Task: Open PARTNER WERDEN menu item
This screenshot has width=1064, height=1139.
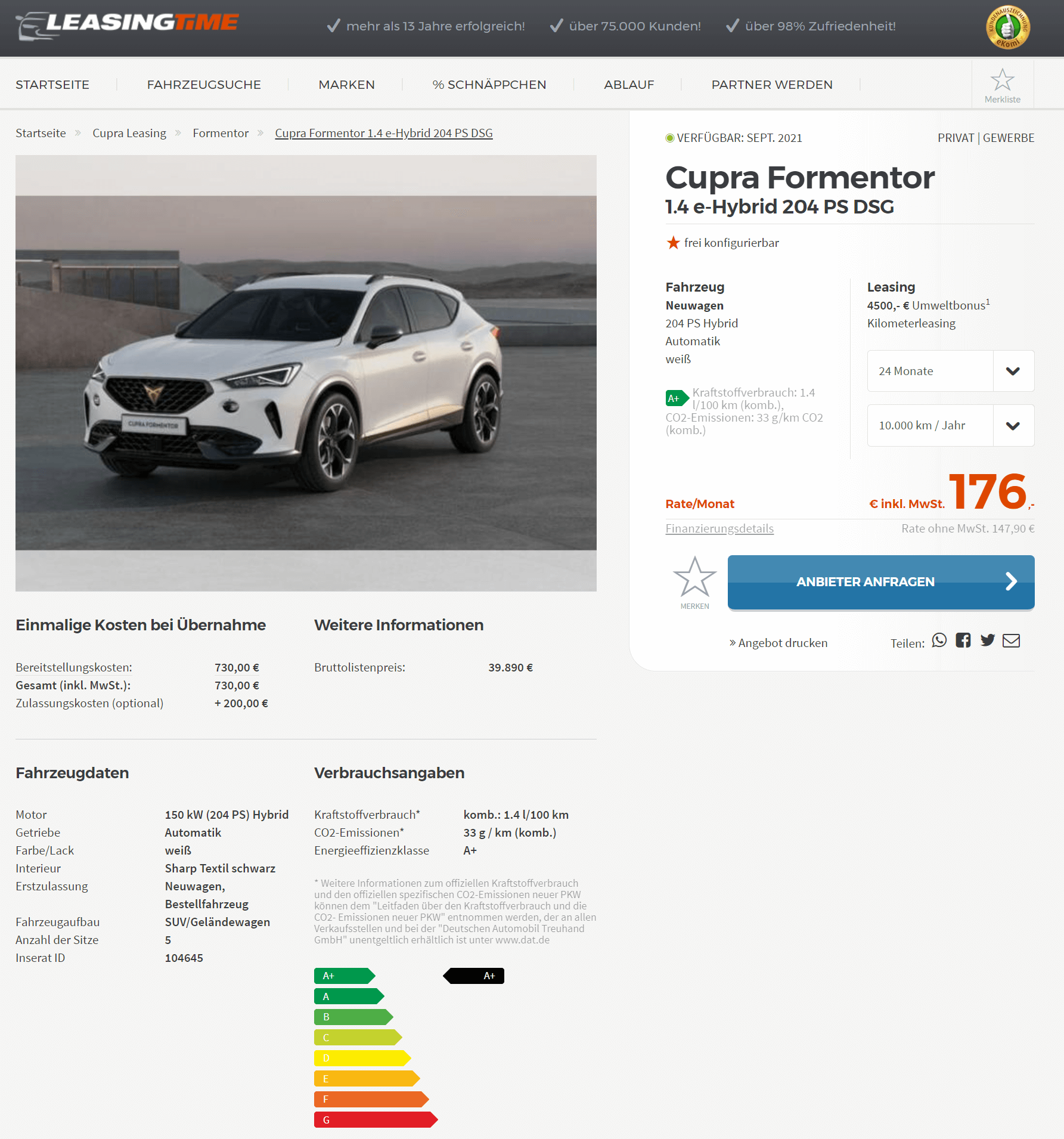Action: 772,85
